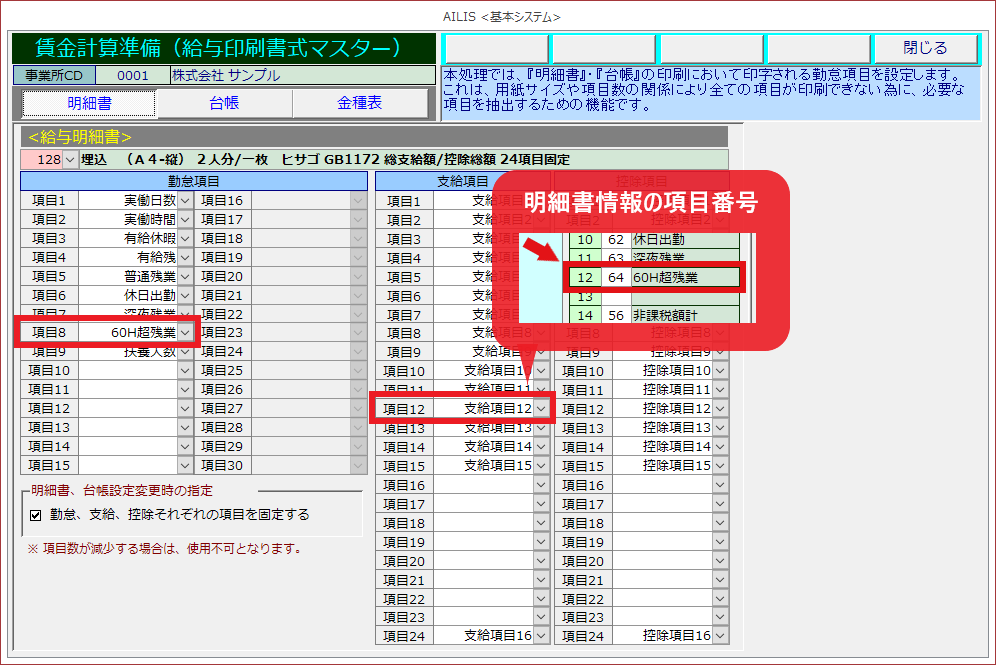This screenshot has height=665, width=996.
Task: Expand 勤怠 項目1 実働日数 dropdown
Action: [184, 201]
